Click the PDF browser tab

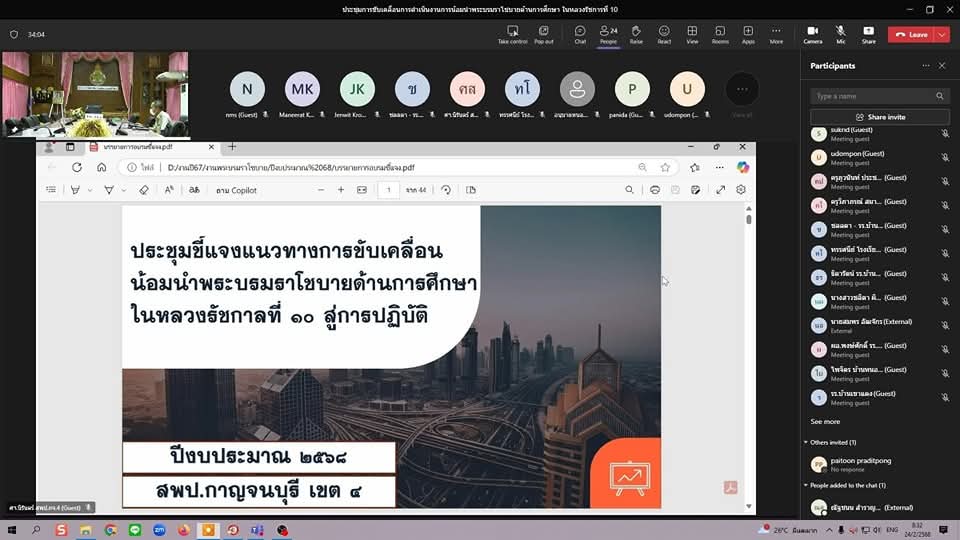pos(151,147)
